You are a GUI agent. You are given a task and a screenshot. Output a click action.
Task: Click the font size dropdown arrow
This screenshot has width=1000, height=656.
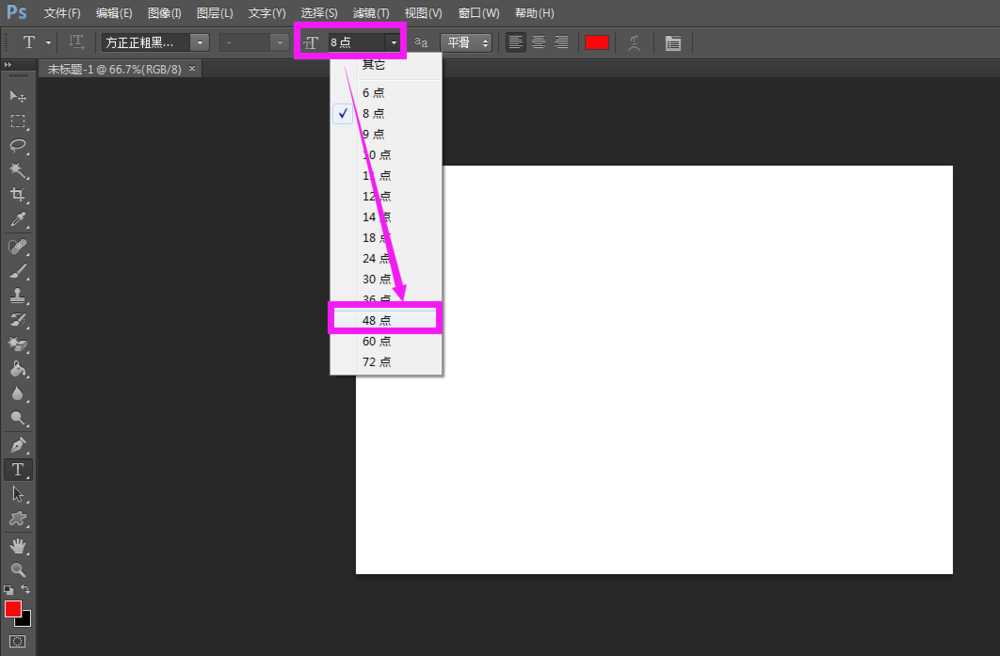coord(394,42)
